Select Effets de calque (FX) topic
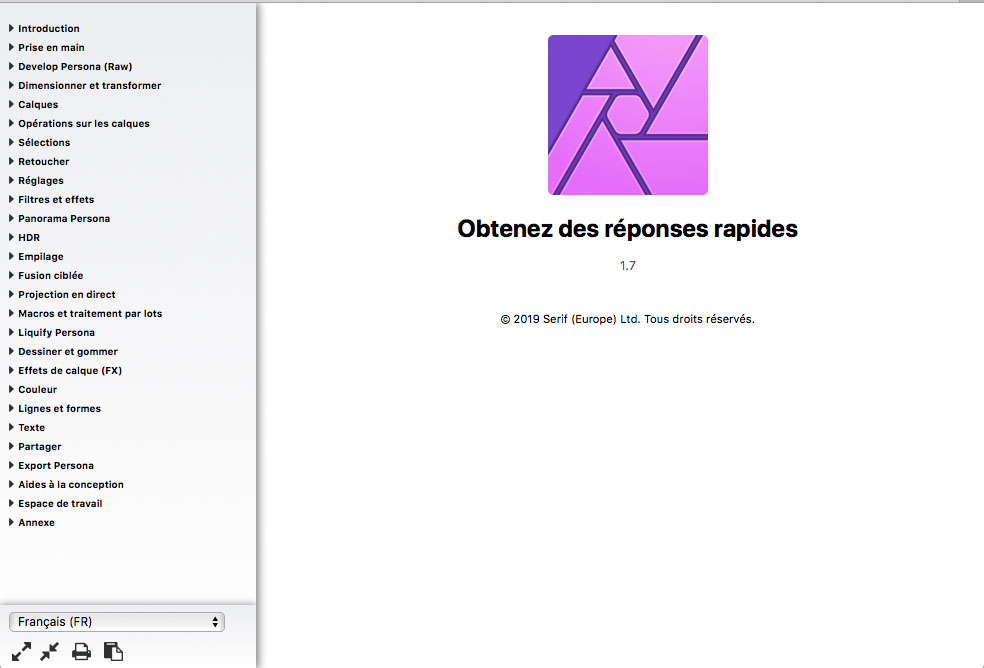Viewport: 984px width, 668px height. tap(70, 370)
